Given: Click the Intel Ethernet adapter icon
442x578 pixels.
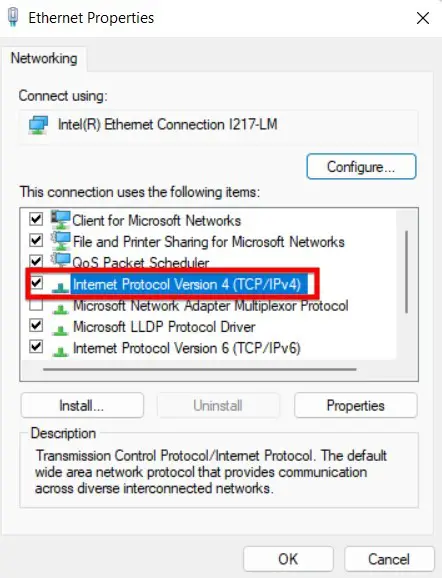Looking at the screenshot, I should pos(39,125).
